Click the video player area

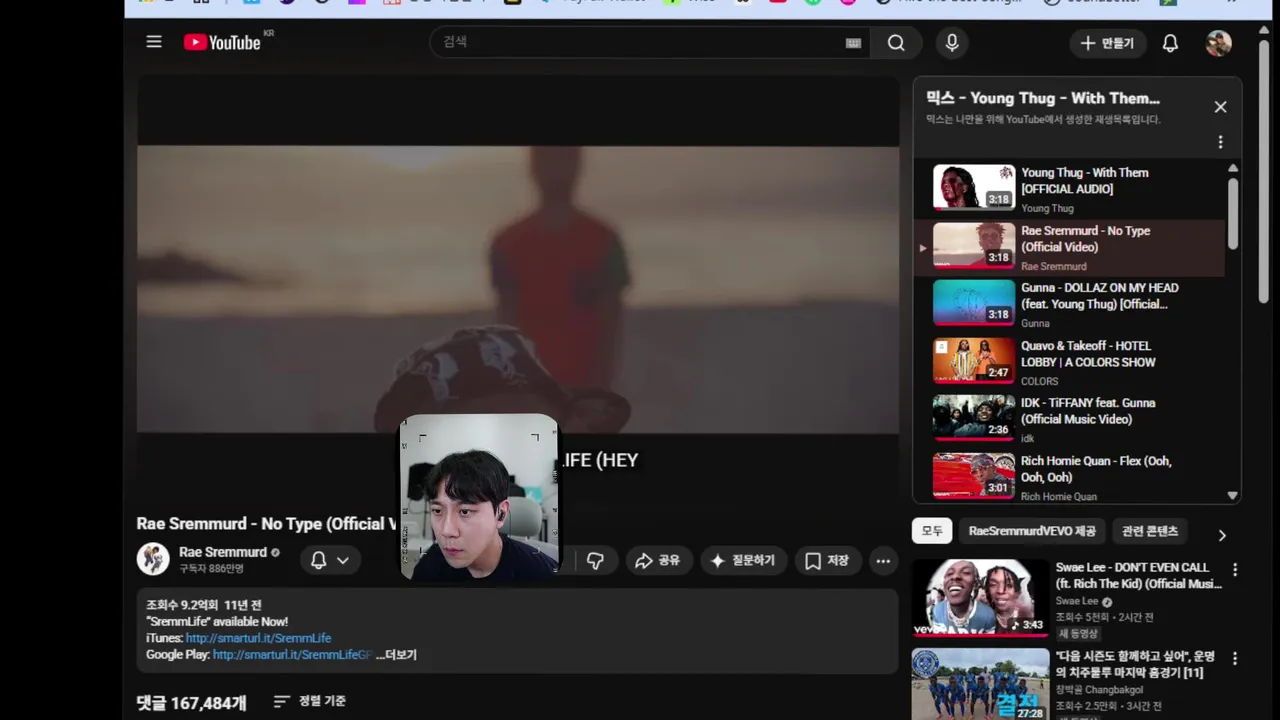point(518,290)
